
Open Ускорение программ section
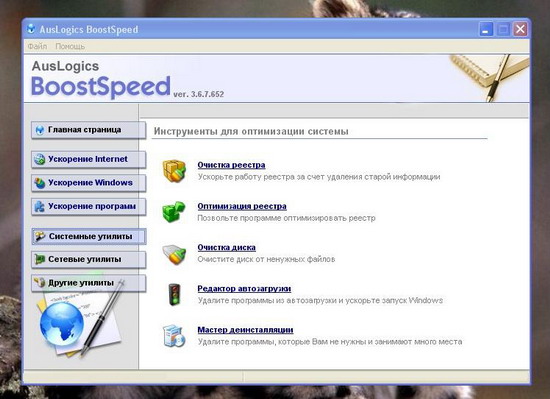pyautogui.click(x=88, y=207)
